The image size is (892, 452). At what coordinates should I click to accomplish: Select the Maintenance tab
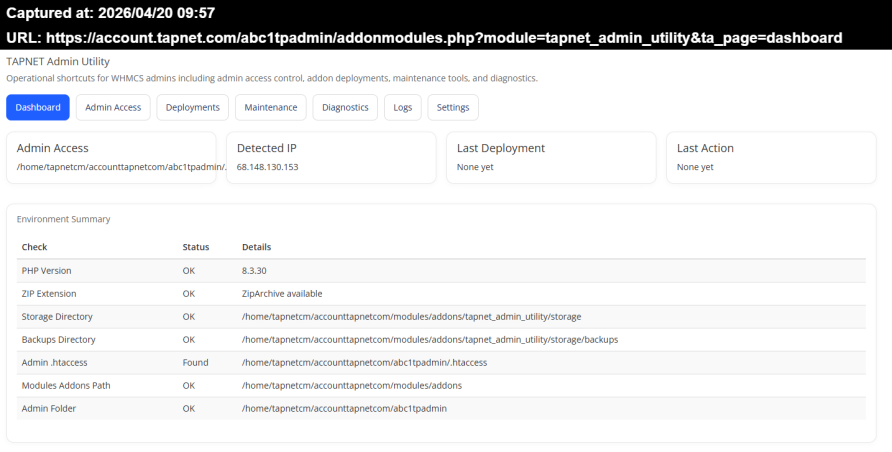[x=270, y=107]
